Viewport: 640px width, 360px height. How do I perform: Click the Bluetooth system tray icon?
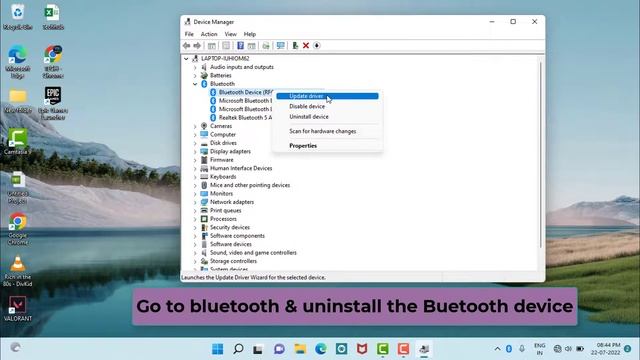509,349
